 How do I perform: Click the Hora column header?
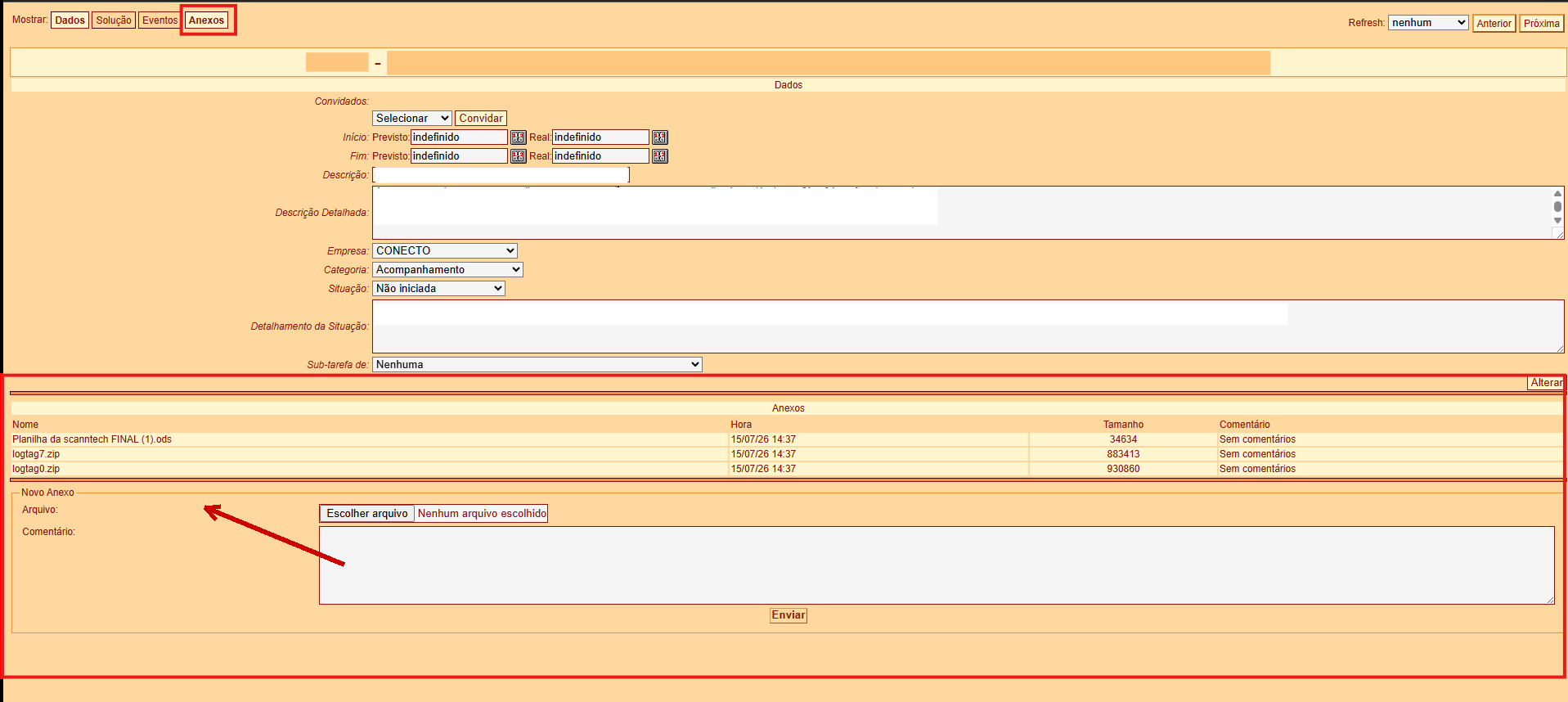click(x=741, y=425)
